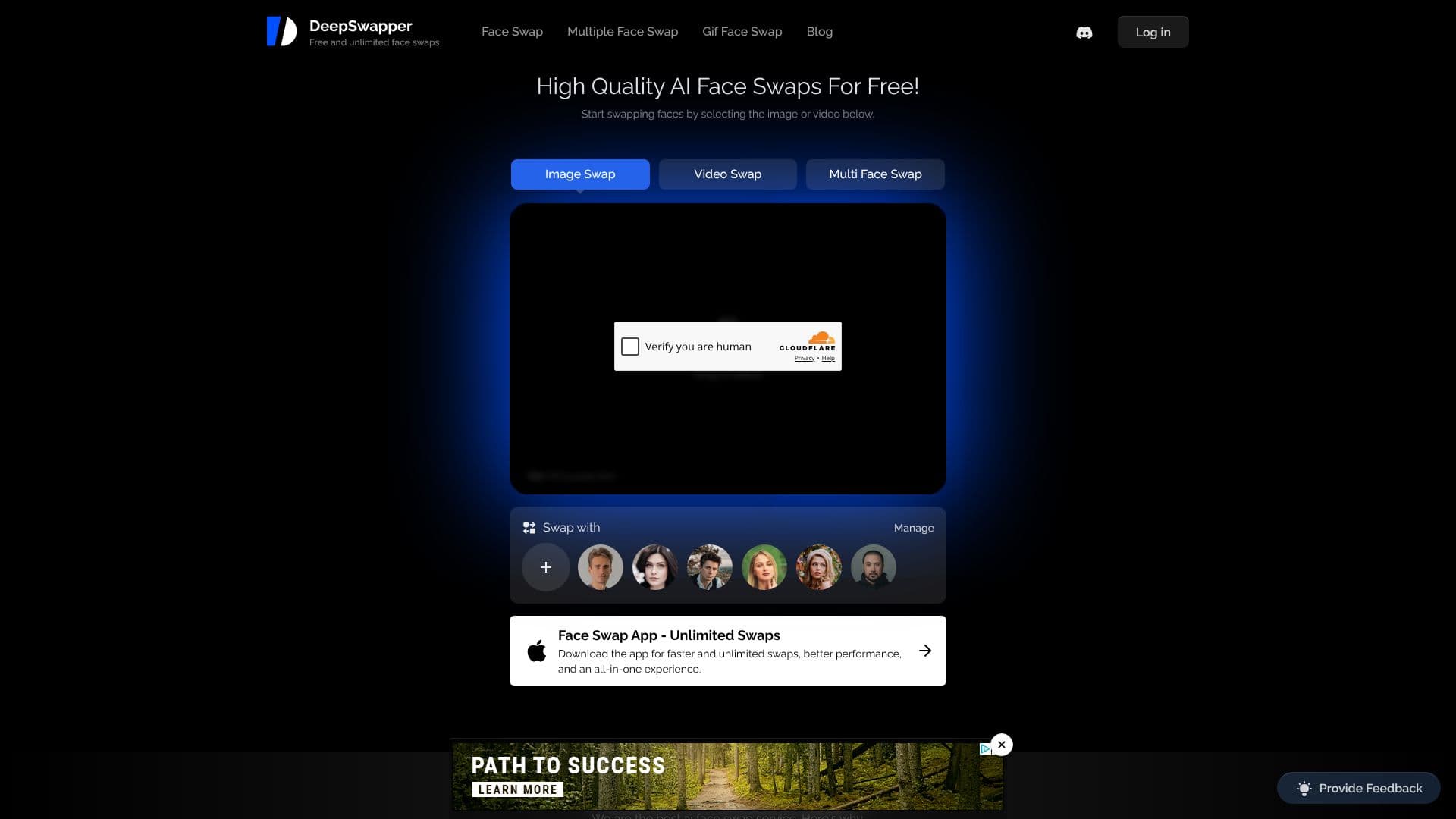This screenshot has width=1456, height=819.
Task: Select the first face, short-haired man
Action: pos(601,567)
